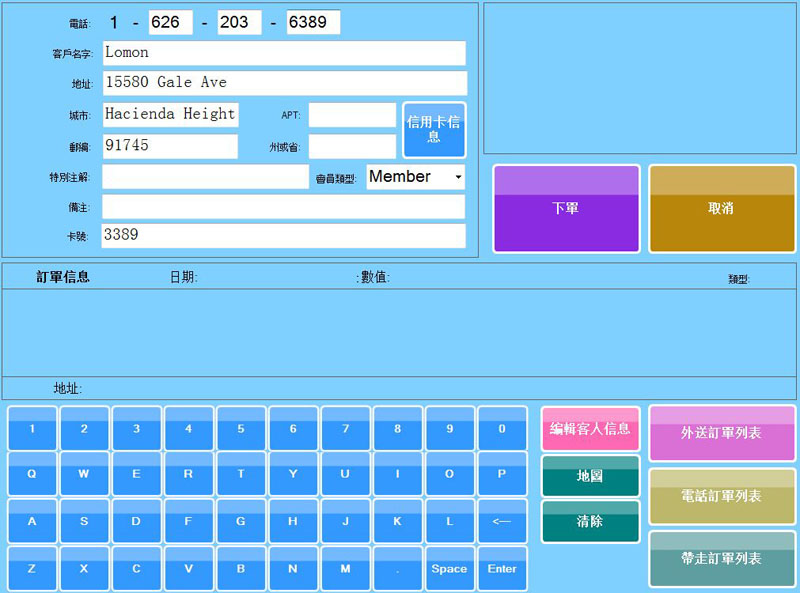
Task: Tap the letter Q key
Action: 32,474
